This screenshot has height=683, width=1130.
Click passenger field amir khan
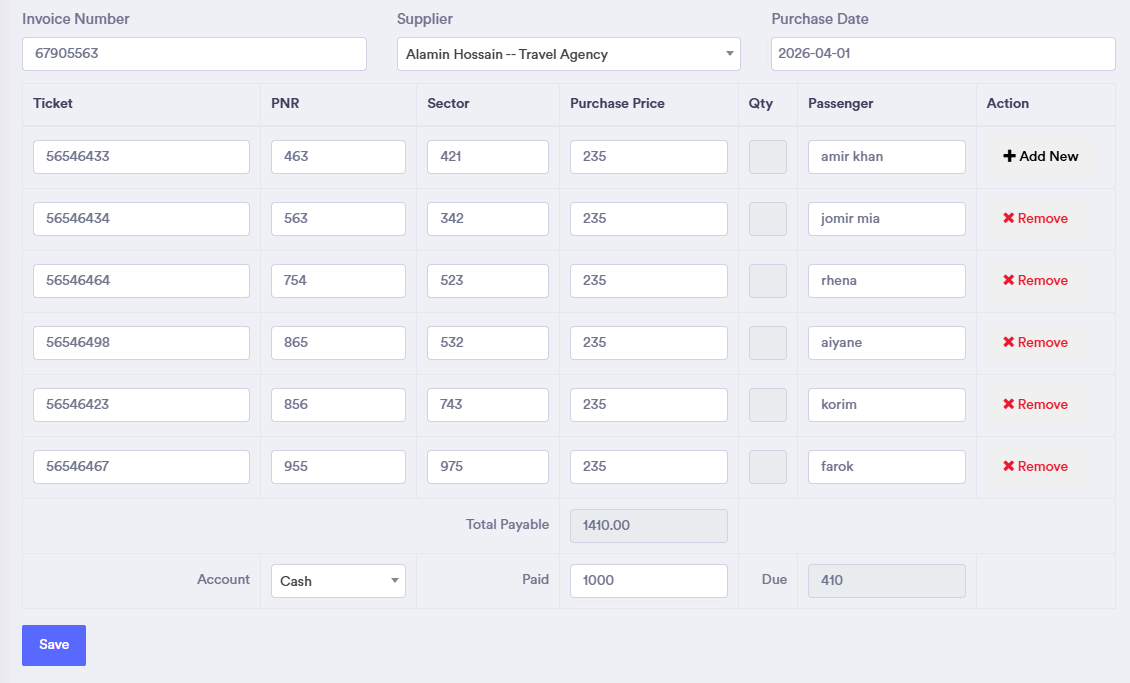tap(886, 157)
